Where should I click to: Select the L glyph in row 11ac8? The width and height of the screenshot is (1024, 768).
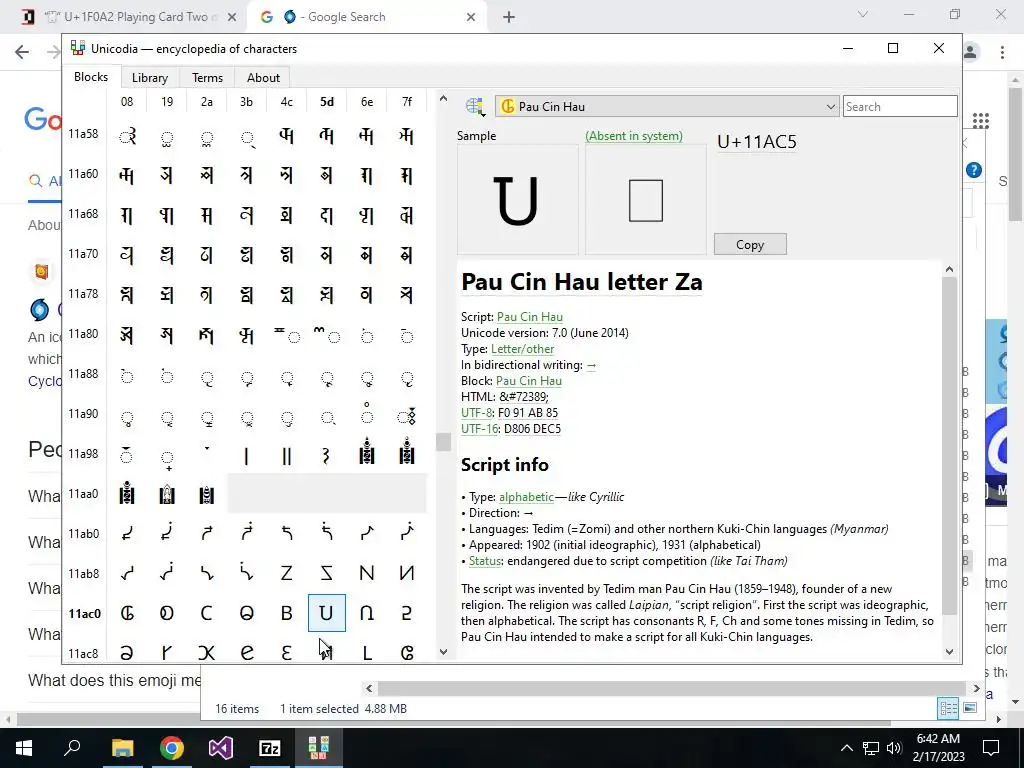[367, 652]
